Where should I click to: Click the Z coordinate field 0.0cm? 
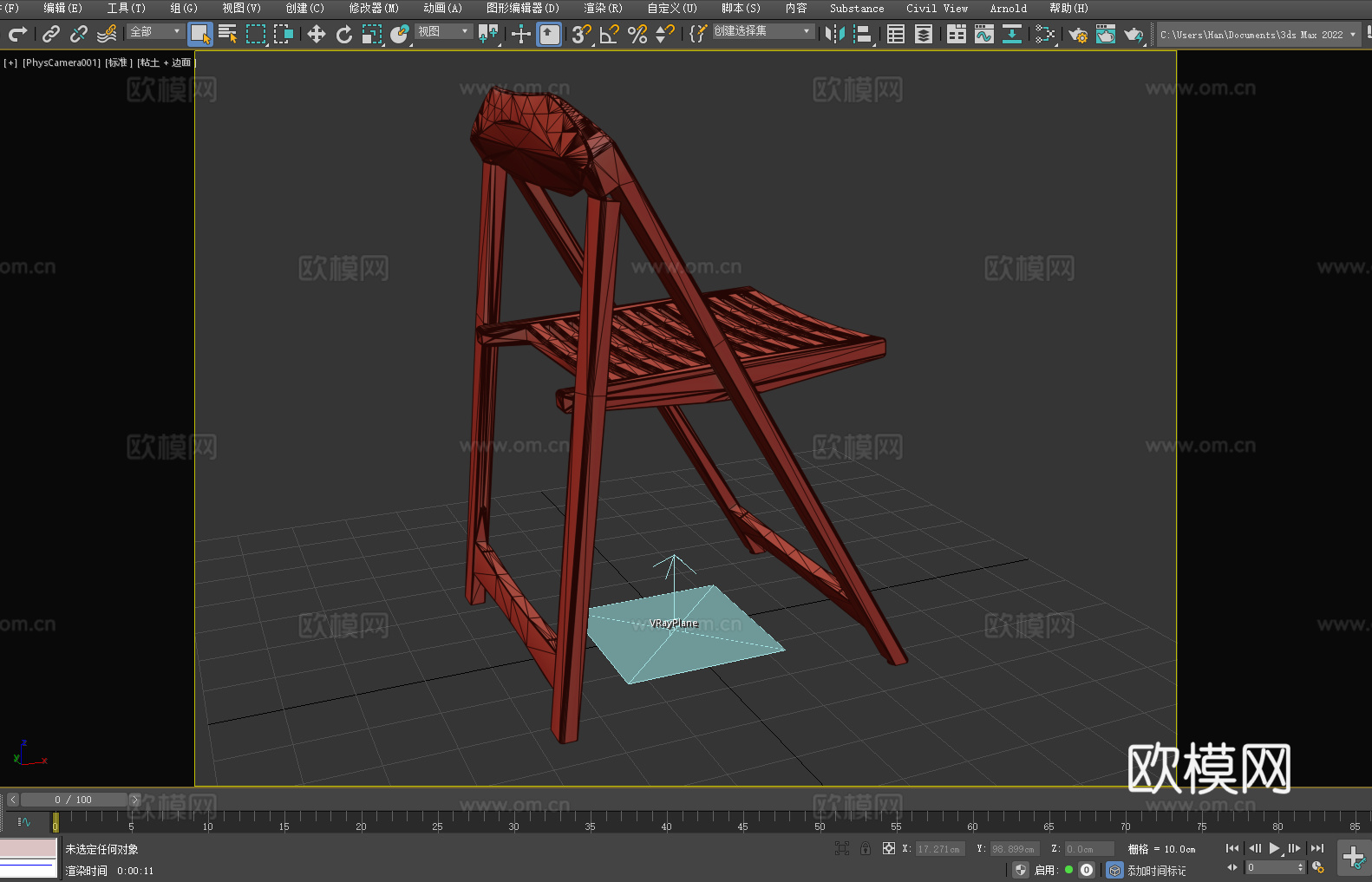1089,849
